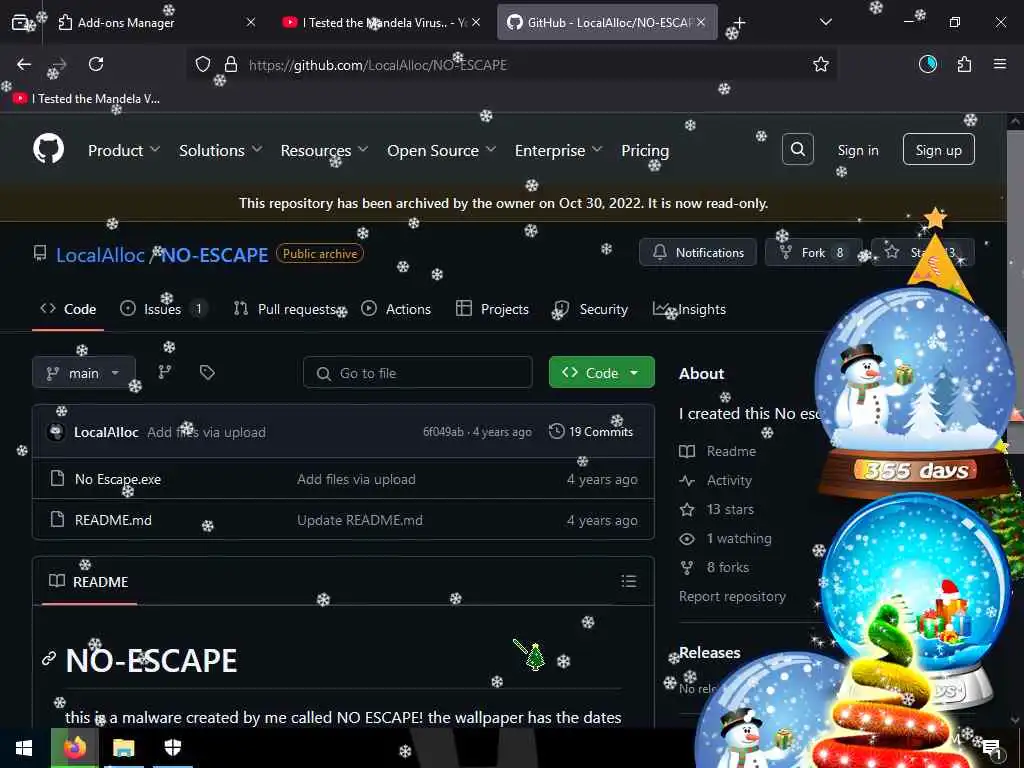Switch to the Issues tab

[163, 309]
